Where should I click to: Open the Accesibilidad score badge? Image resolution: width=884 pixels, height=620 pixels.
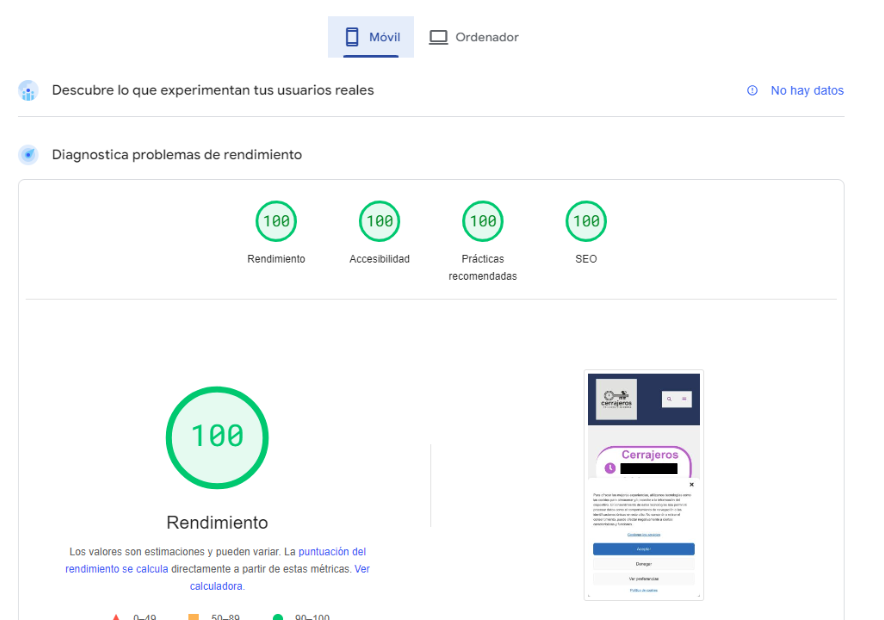(x=379, y=221)
